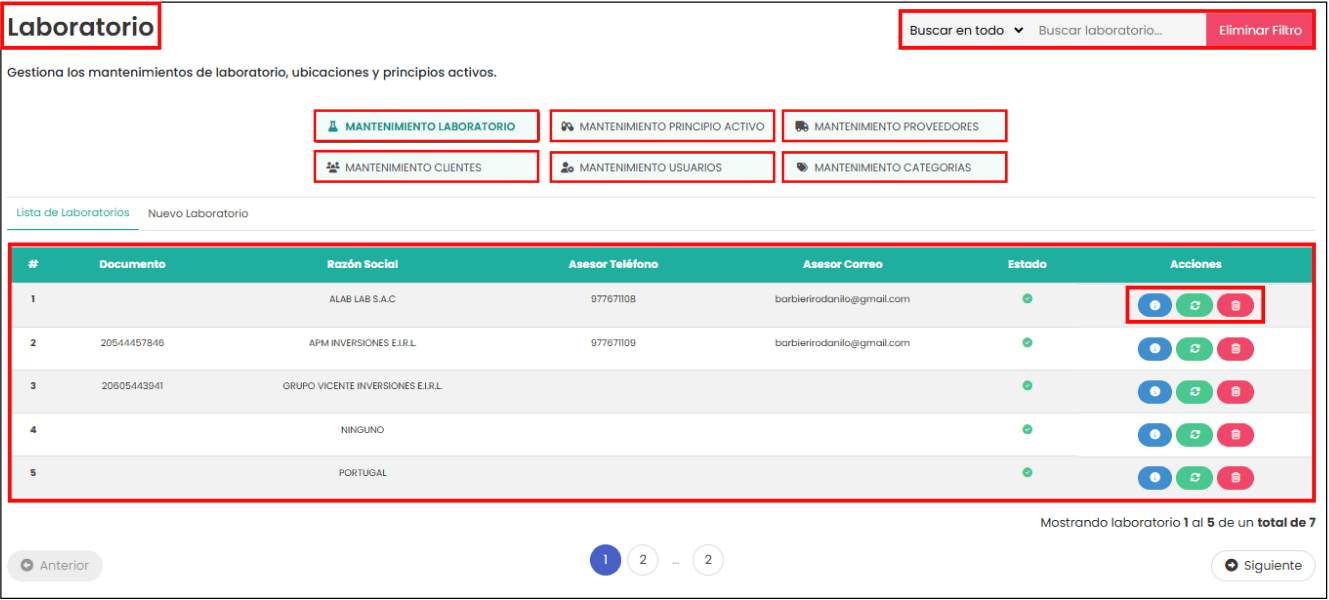Click the info icon for ALAB LAB S.A.C
The width and height of the screenshot is (1329, 600).
pyautogui.click(x=1155, y=306)
